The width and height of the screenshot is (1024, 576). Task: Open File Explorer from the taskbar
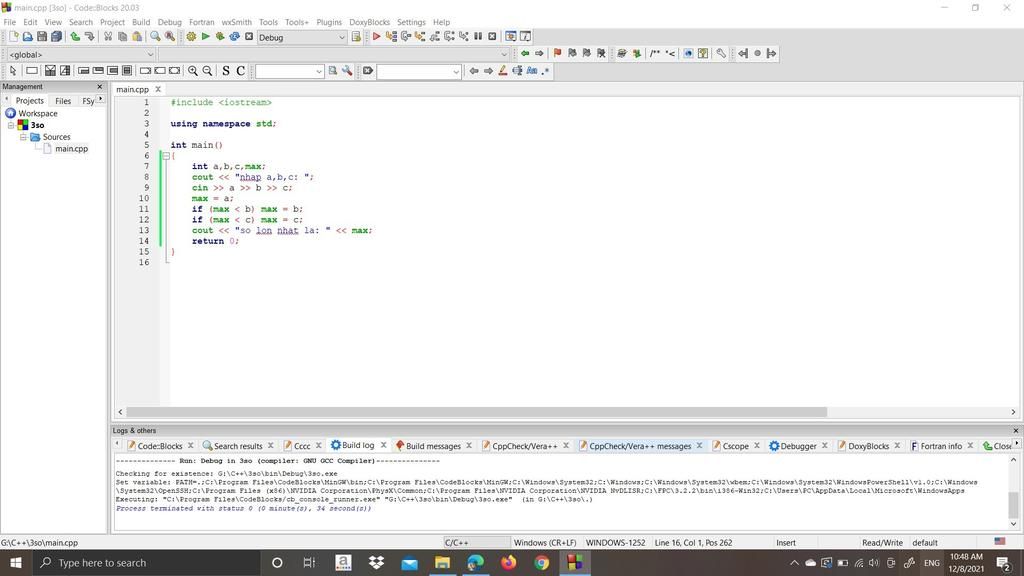tap(442, 562)
